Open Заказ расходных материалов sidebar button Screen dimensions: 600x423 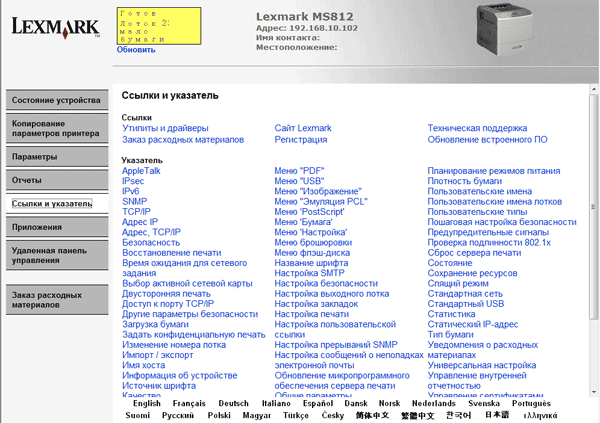click(57, 300)
